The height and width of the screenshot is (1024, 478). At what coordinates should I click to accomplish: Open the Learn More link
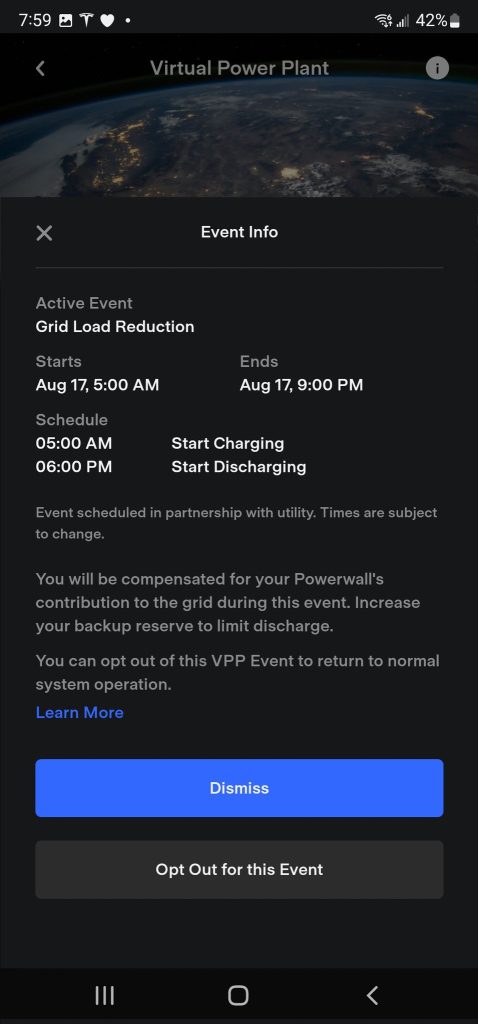pyautogui.click(x=80, y=712)
